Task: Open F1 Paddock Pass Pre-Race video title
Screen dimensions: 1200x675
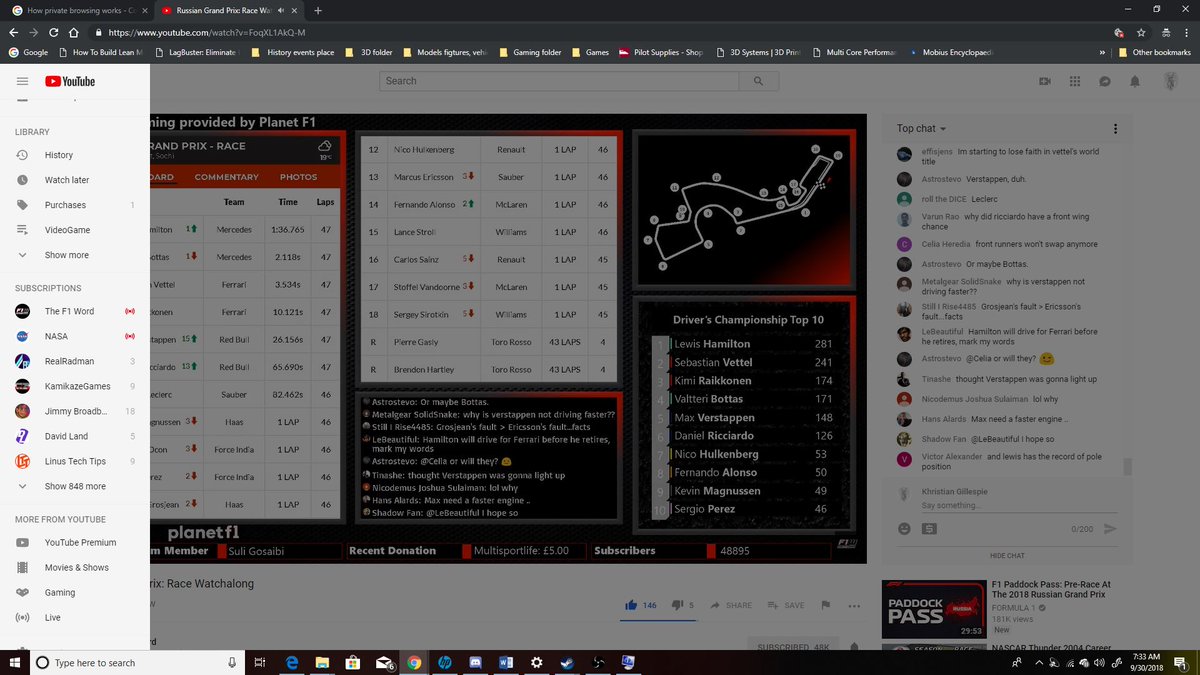Action: pyautogui.click(x=1052, y=589)
